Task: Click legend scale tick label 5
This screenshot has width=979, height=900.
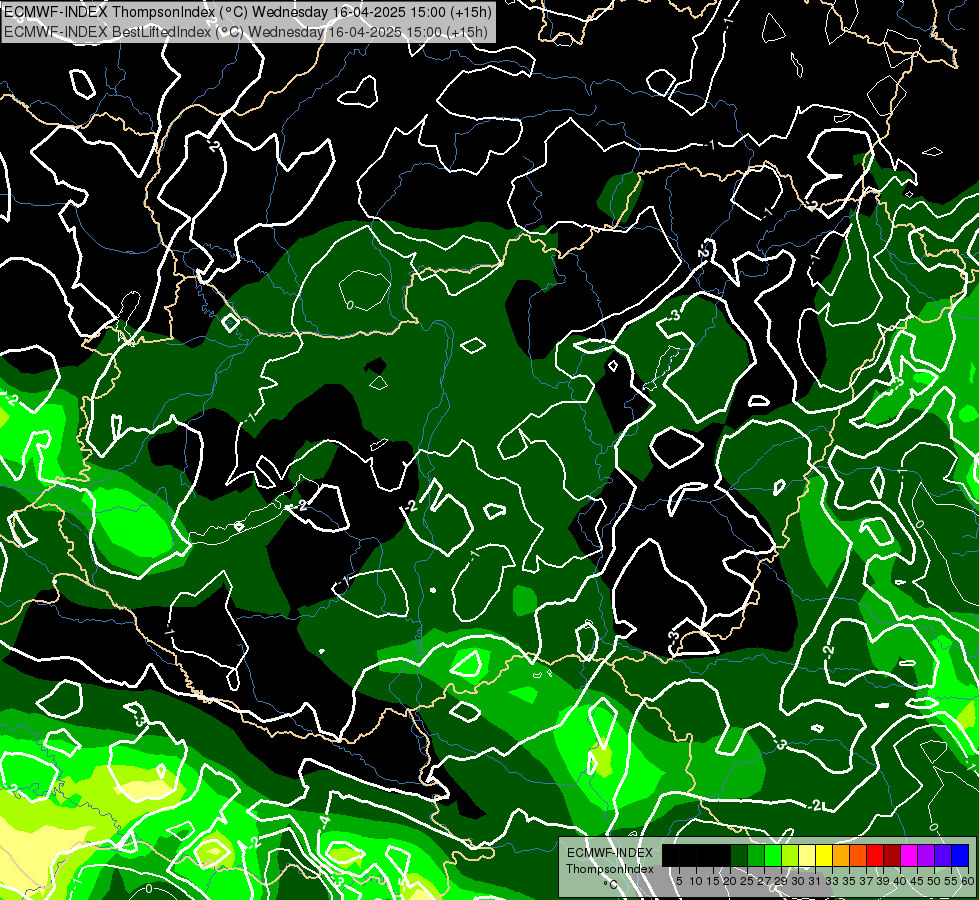Action: click(679, 881)
